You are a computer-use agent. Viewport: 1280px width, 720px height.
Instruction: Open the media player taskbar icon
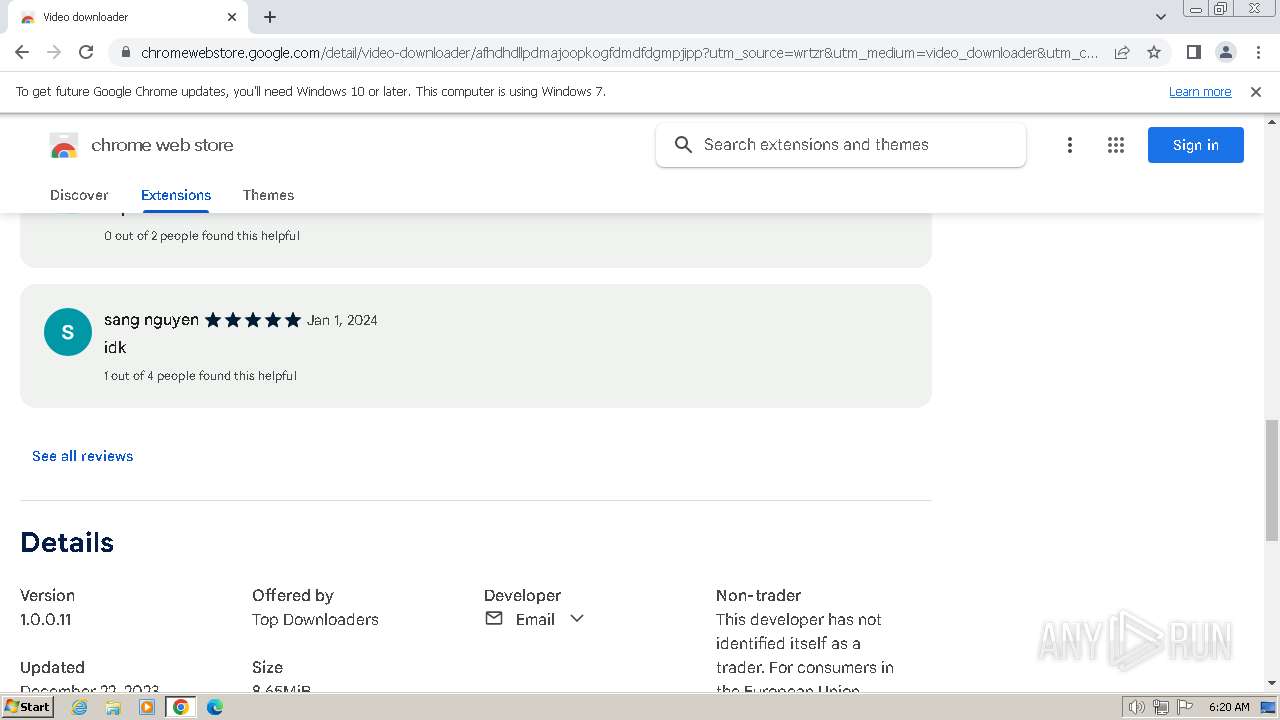point(147,707)
